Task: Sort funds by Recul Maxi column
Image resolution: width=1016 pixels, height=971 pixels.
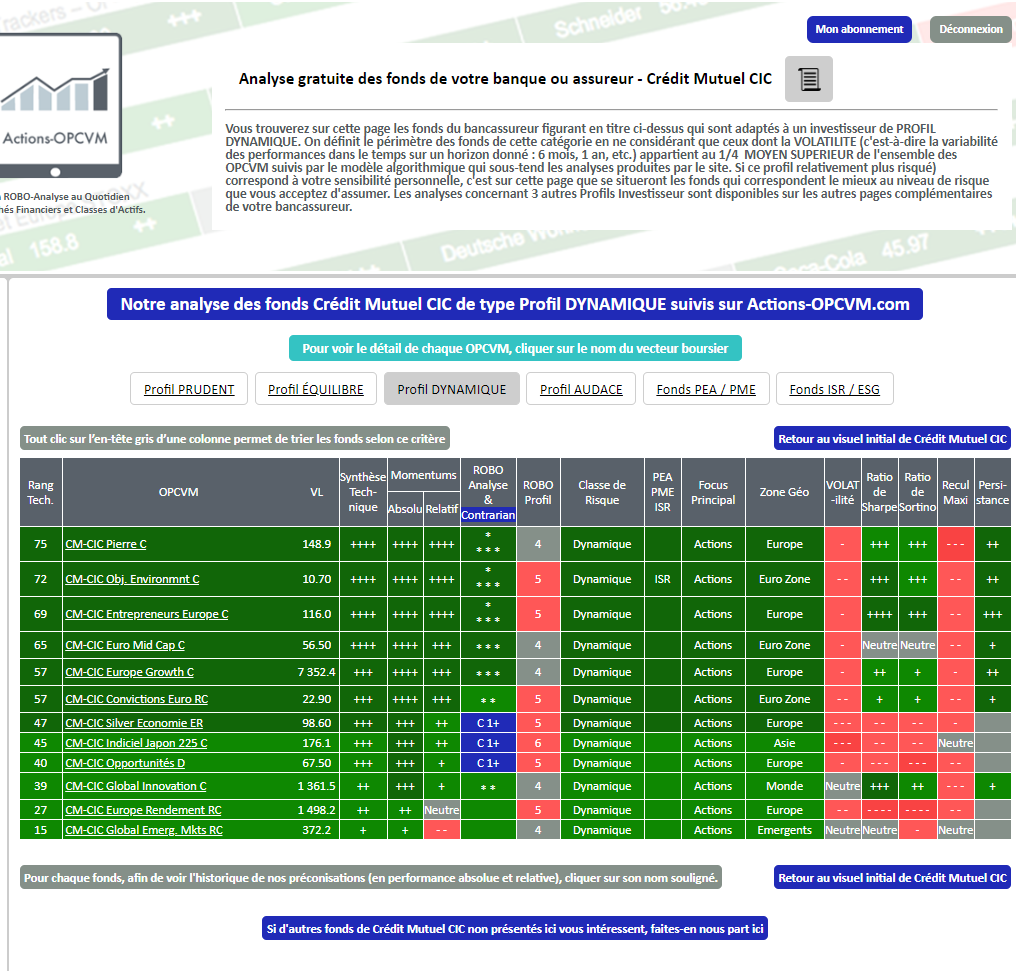Action: (955, 492)
